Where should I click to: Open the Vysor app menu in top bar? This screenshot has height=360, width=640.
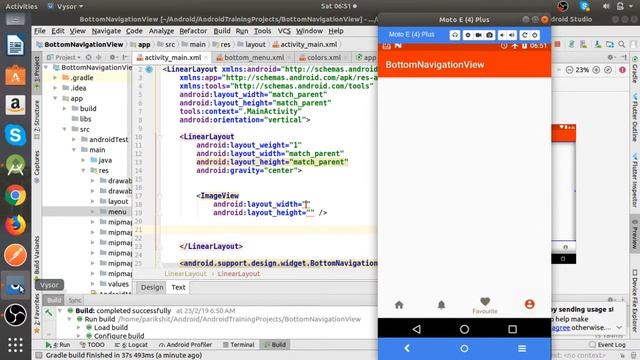tap(65, 6)
